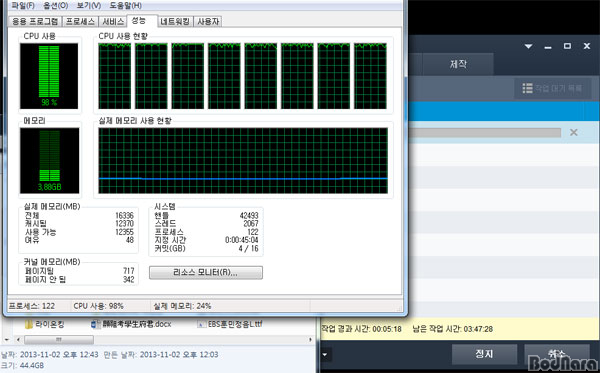This screenshot has height=373, width=600.
Task: Click the 리소스 모니터(R)... button
Action: tap(206, 272)
